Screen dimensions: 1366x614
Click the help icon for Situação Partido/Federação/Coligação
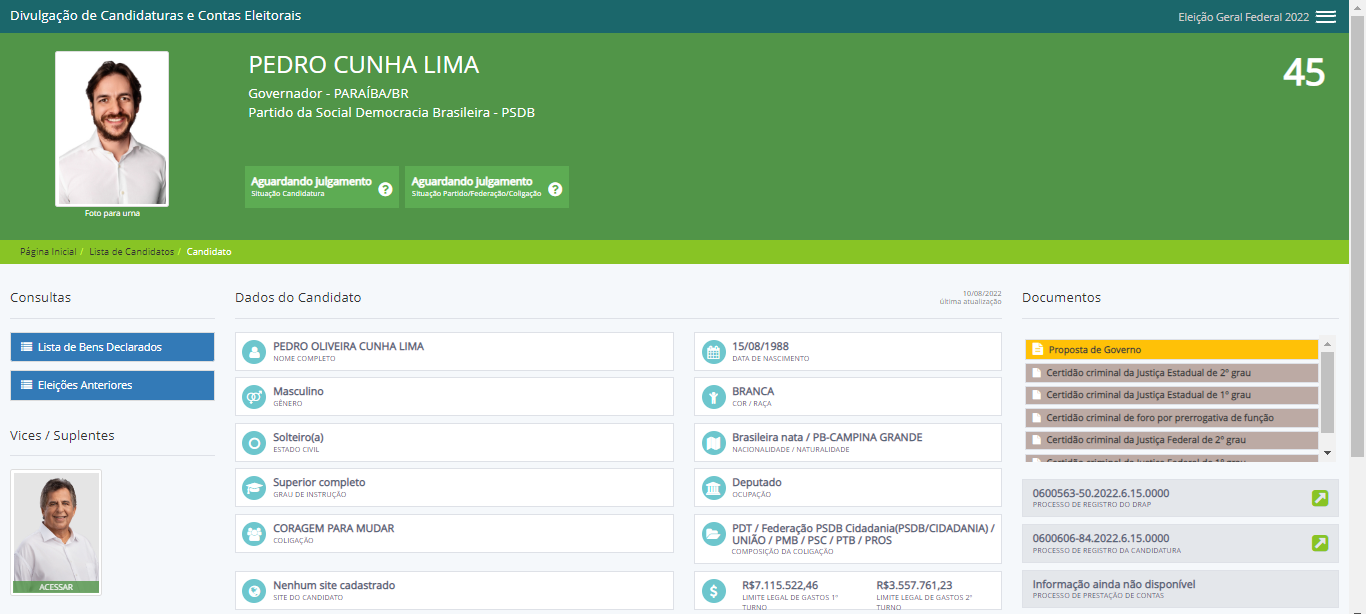(x=555, y=189)
